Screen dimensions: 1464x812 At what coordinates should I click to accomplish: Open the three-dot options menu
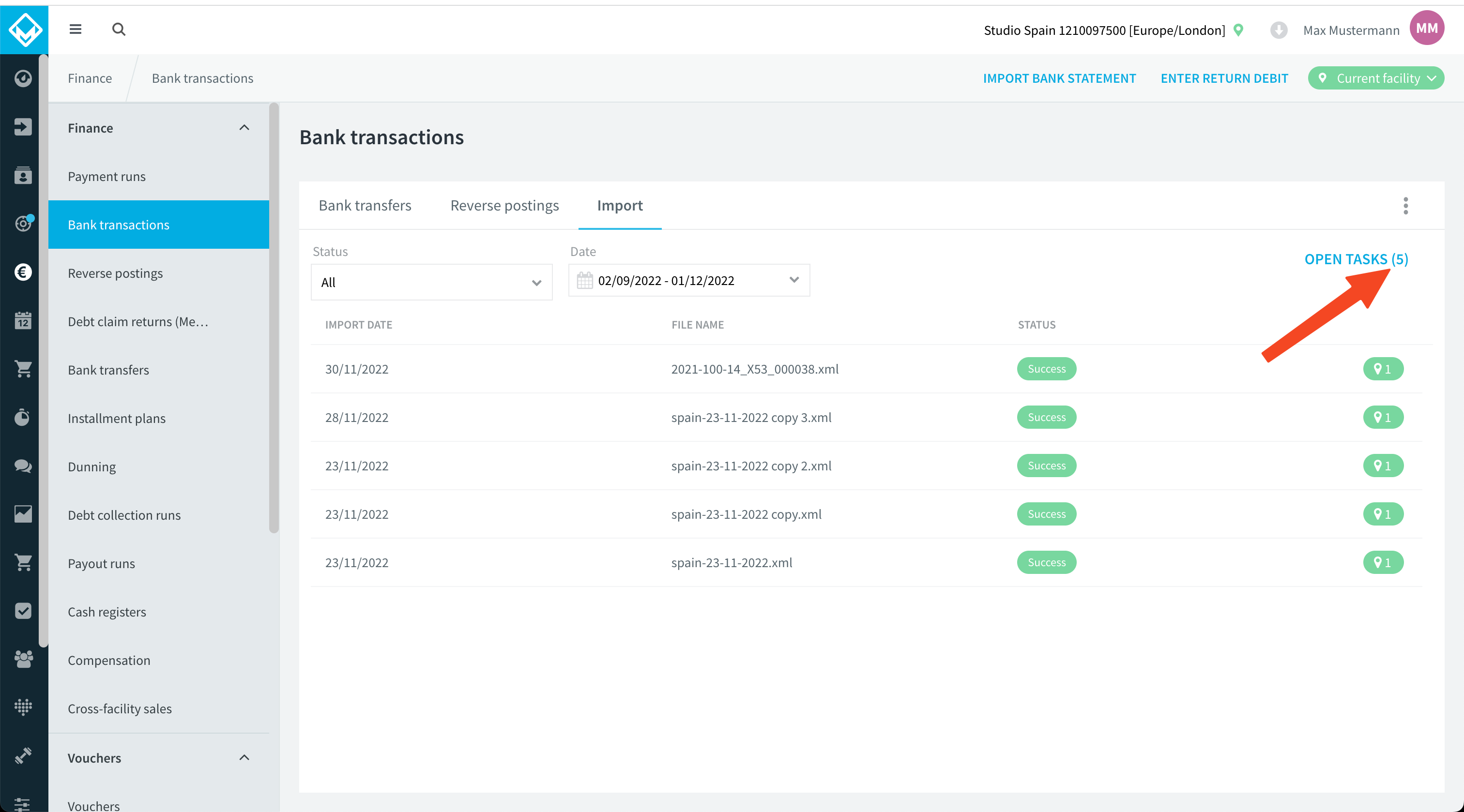1405,206
